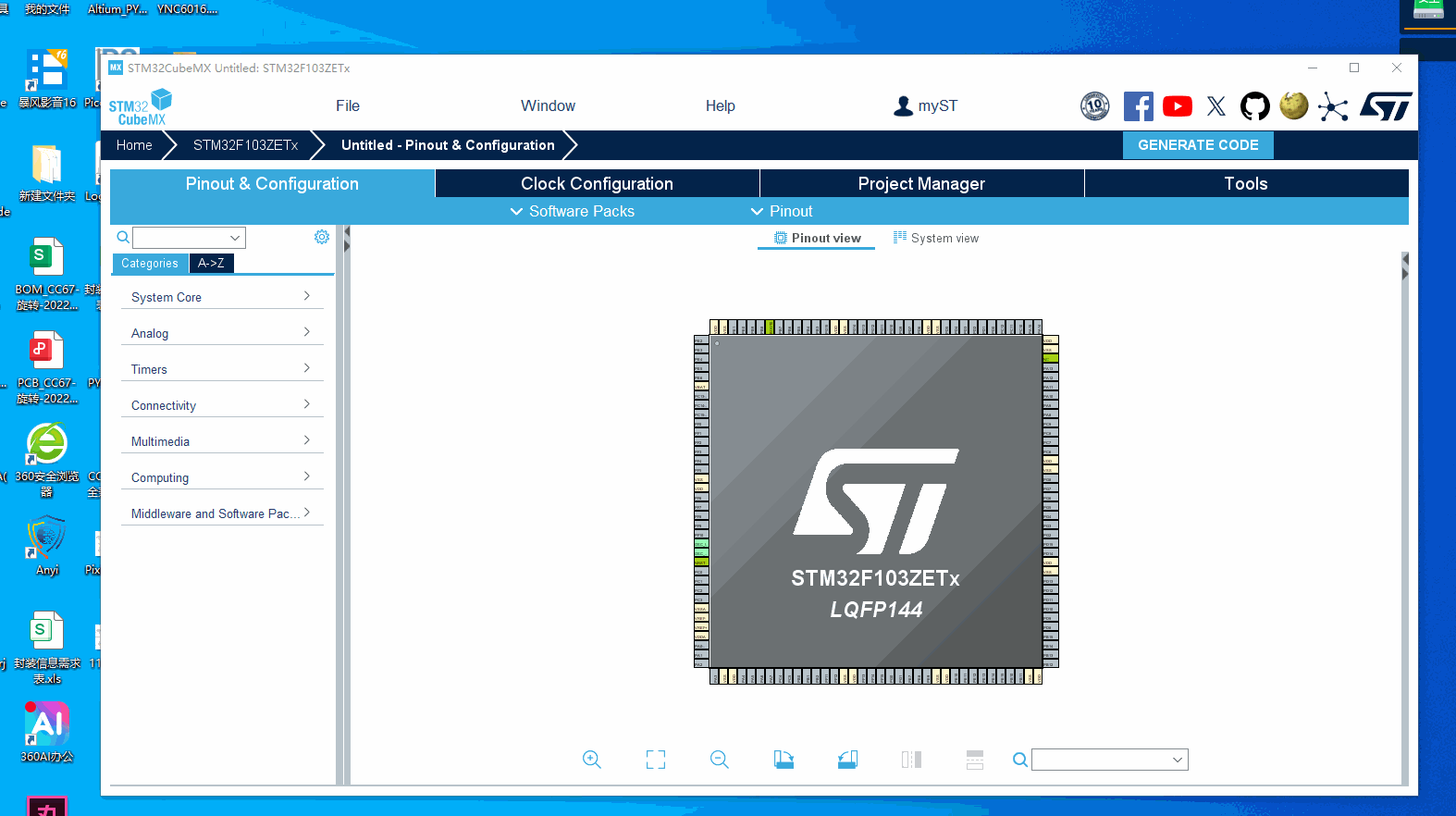This screenshot has height=816, width=1456.
Task: Select Pinout & Configuration tab
Action: pyautogui.click(x=272, y=183)
